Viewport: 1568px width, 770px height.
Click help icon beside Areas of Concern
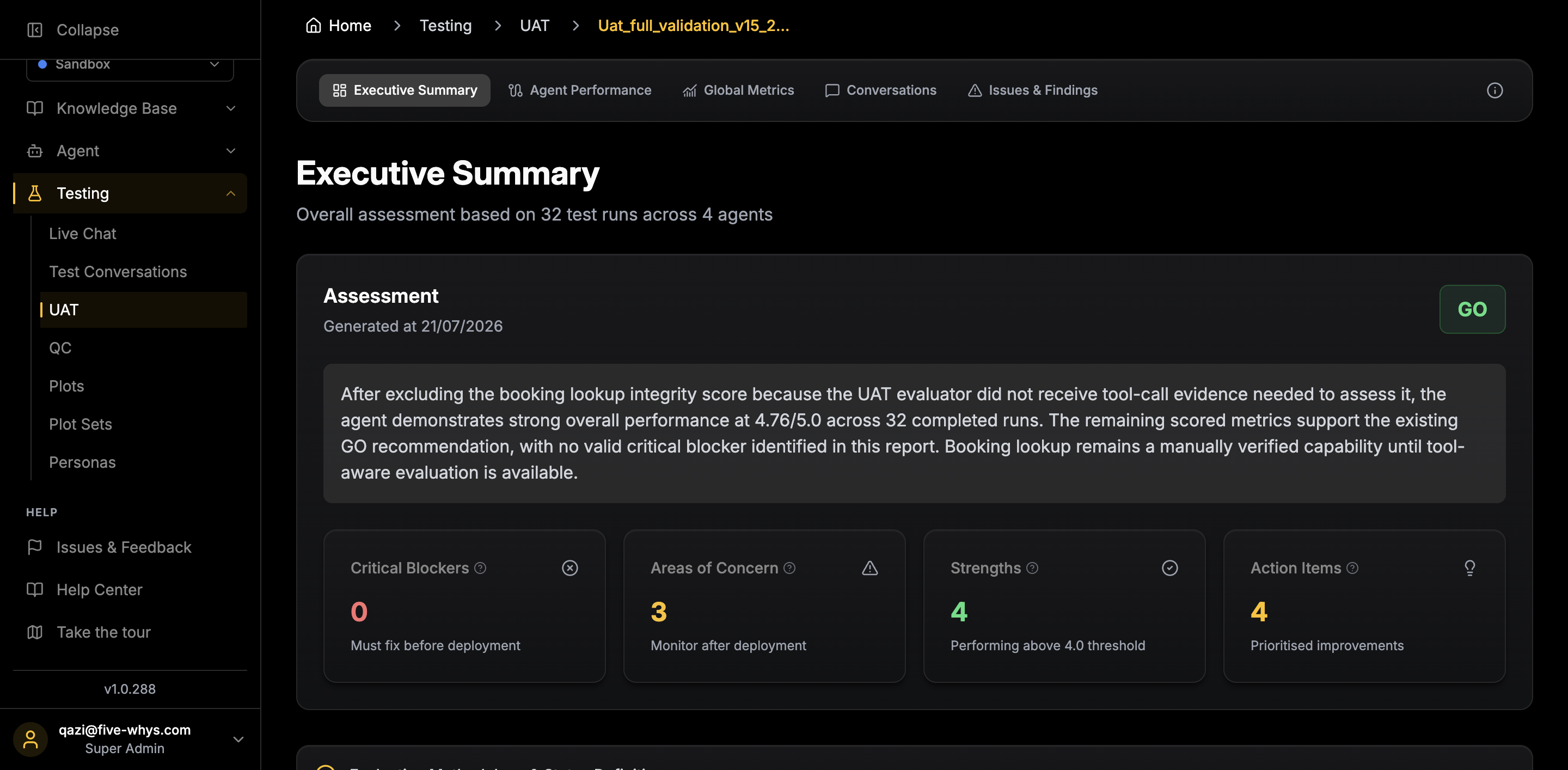789,568
